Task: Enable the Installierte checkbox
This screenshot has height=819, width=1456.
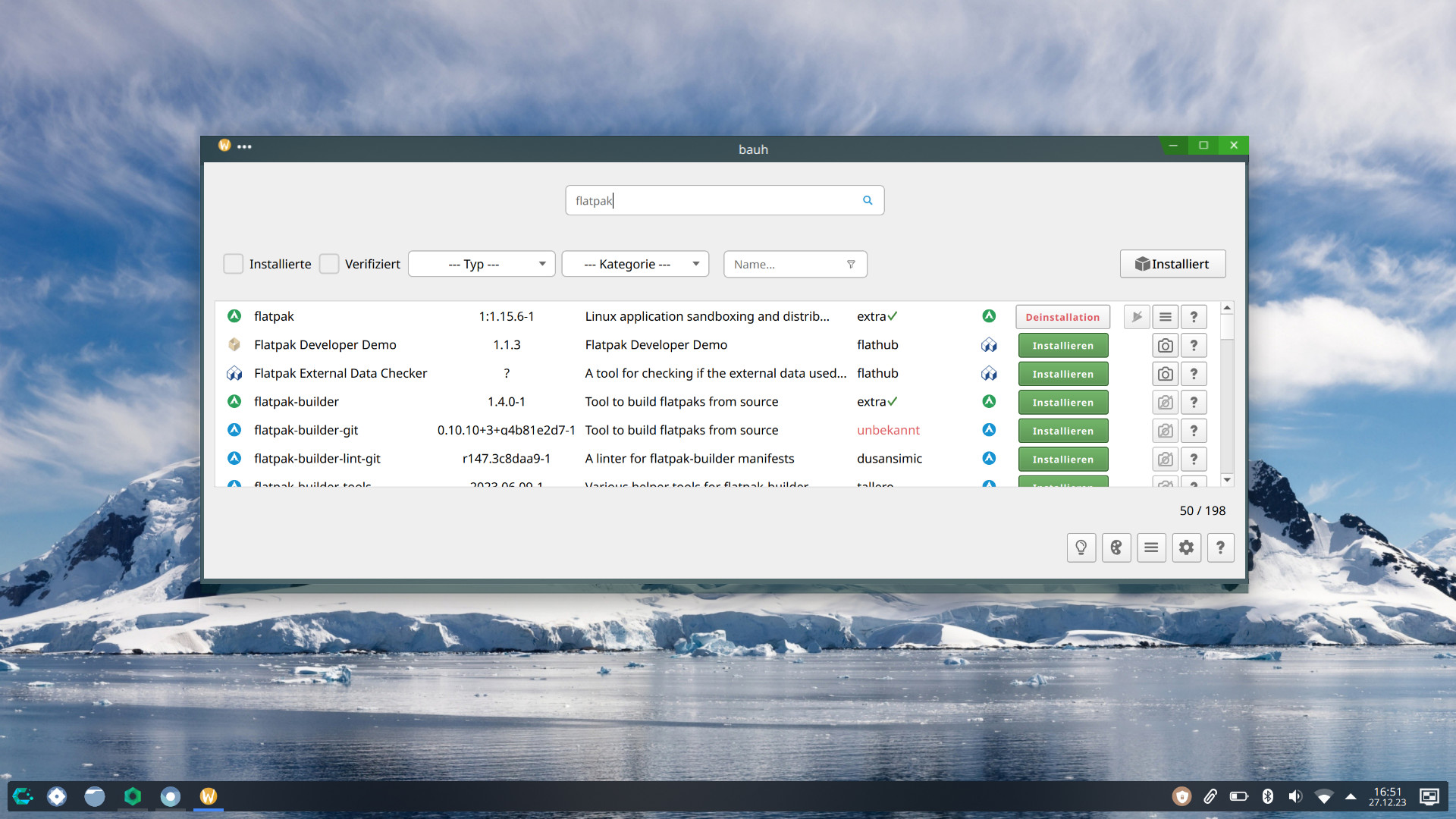Action: tap(234, 264)
